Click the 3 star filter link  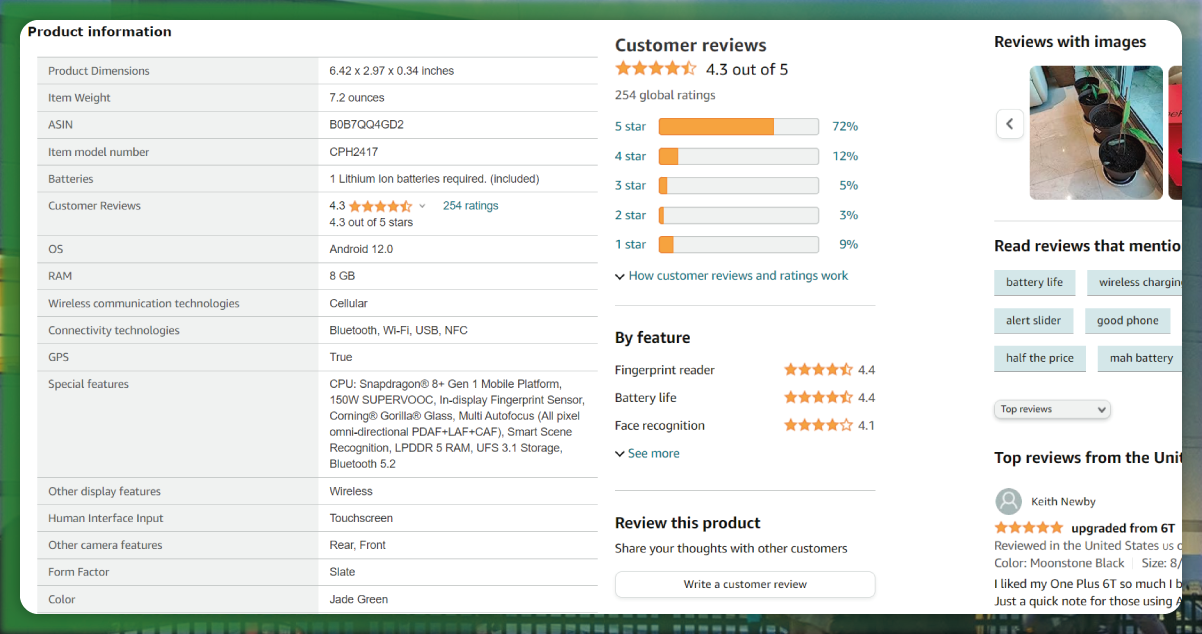[630, 185]
